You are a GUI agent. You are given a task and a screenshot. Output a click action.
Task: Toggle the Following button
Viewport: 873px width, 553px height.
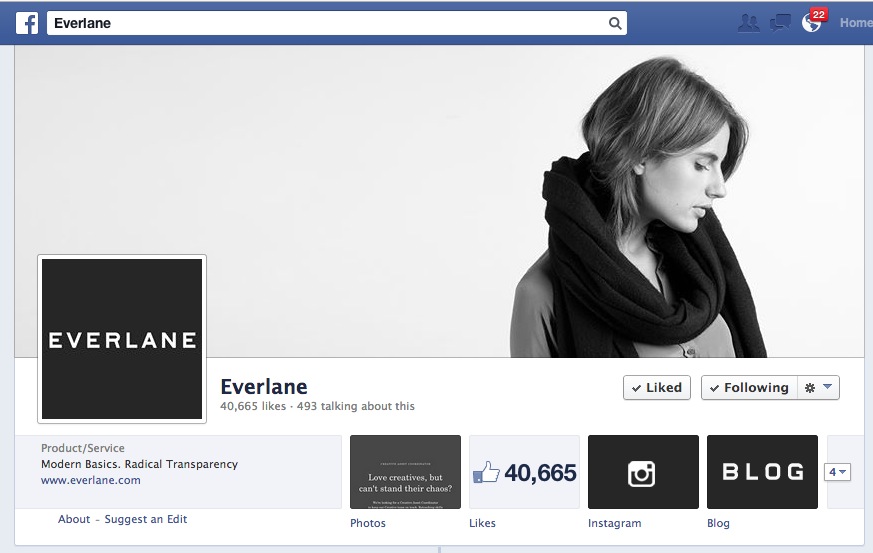(749, 388)
